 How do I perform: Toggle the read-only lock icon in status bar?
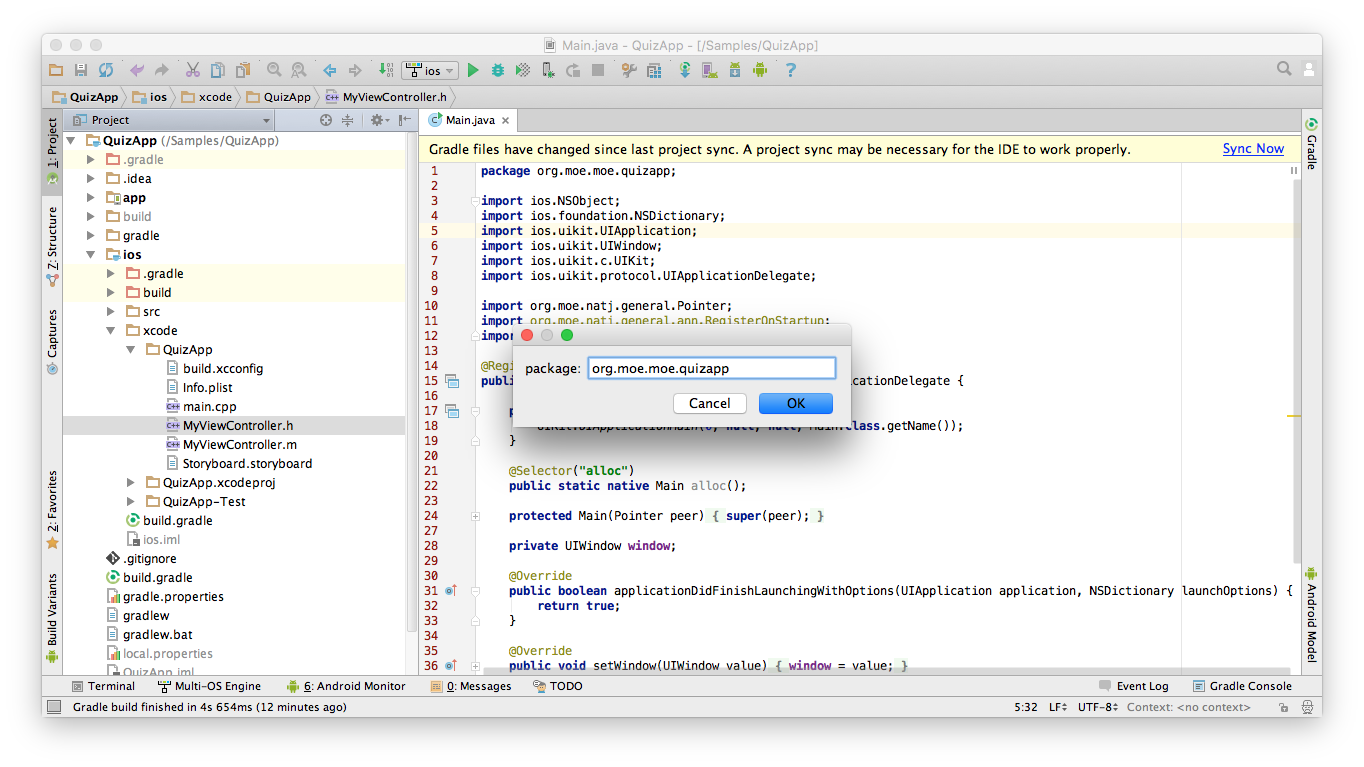coord(1283,707)
